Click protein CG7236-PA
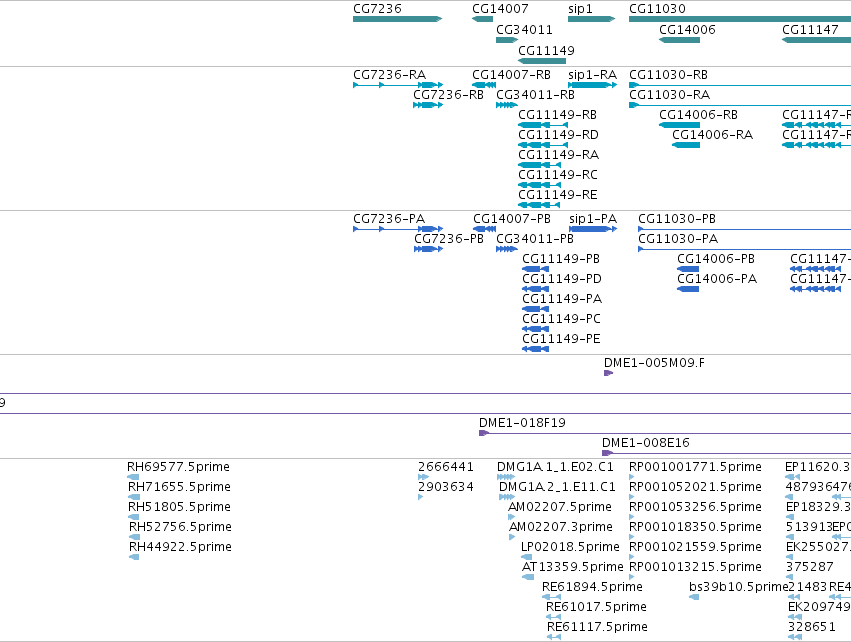 pyautogui.click(x=398, y=229)
